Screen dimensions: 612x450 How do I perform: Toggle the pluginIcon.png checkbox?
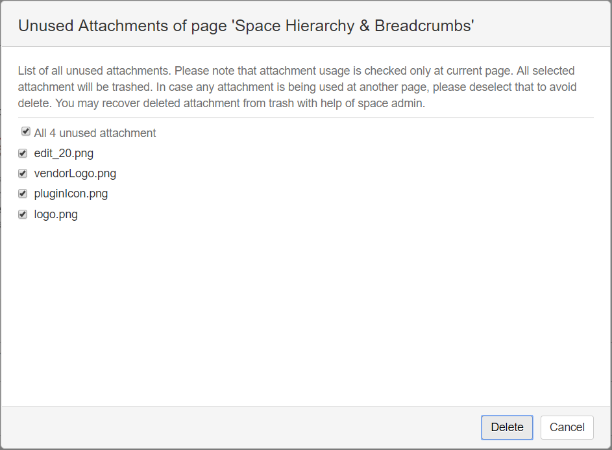tap(23, 194)
